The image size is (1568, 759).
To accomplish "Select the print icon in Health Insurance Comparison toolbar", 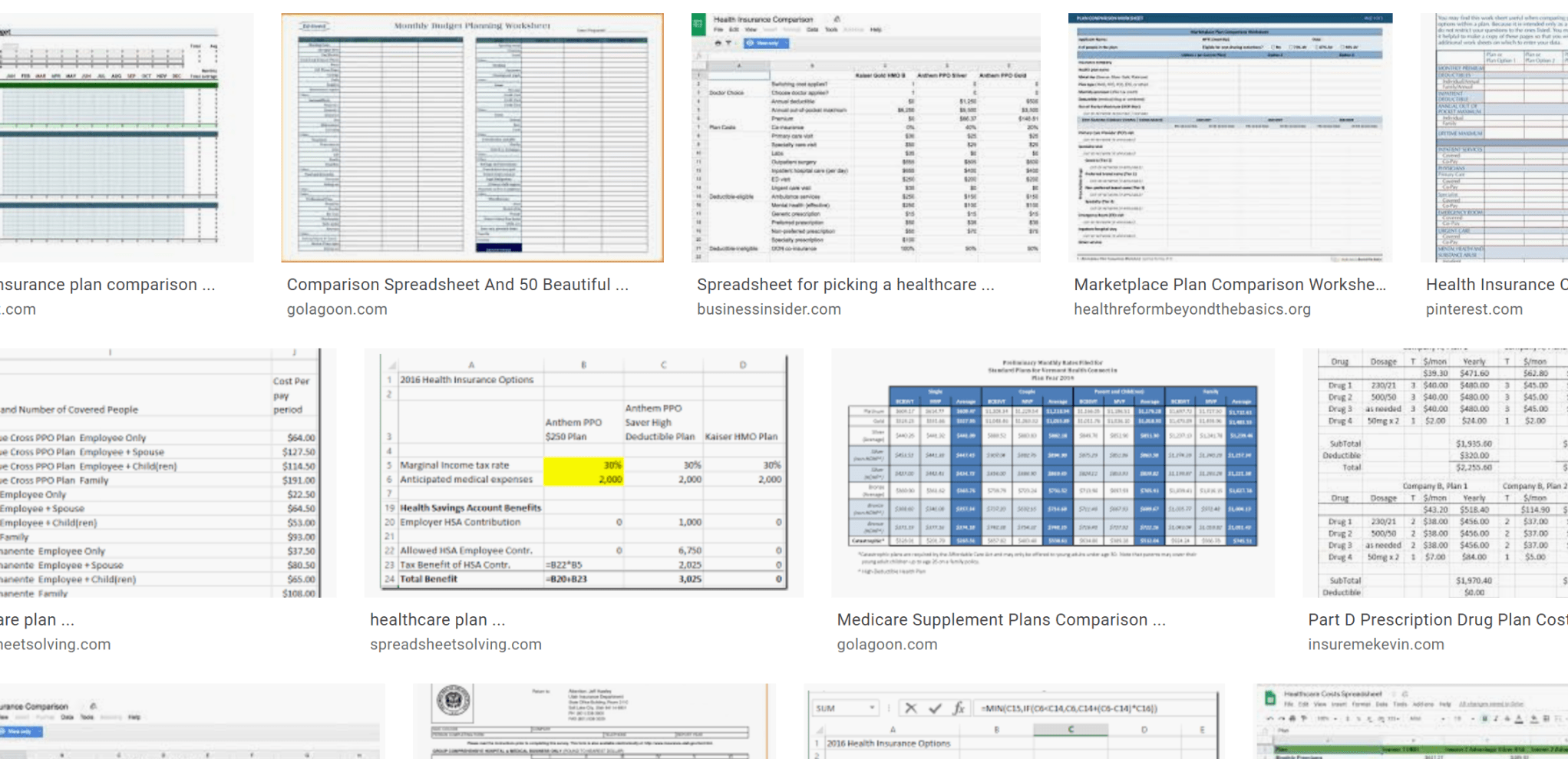I will [x=718, y=42].
